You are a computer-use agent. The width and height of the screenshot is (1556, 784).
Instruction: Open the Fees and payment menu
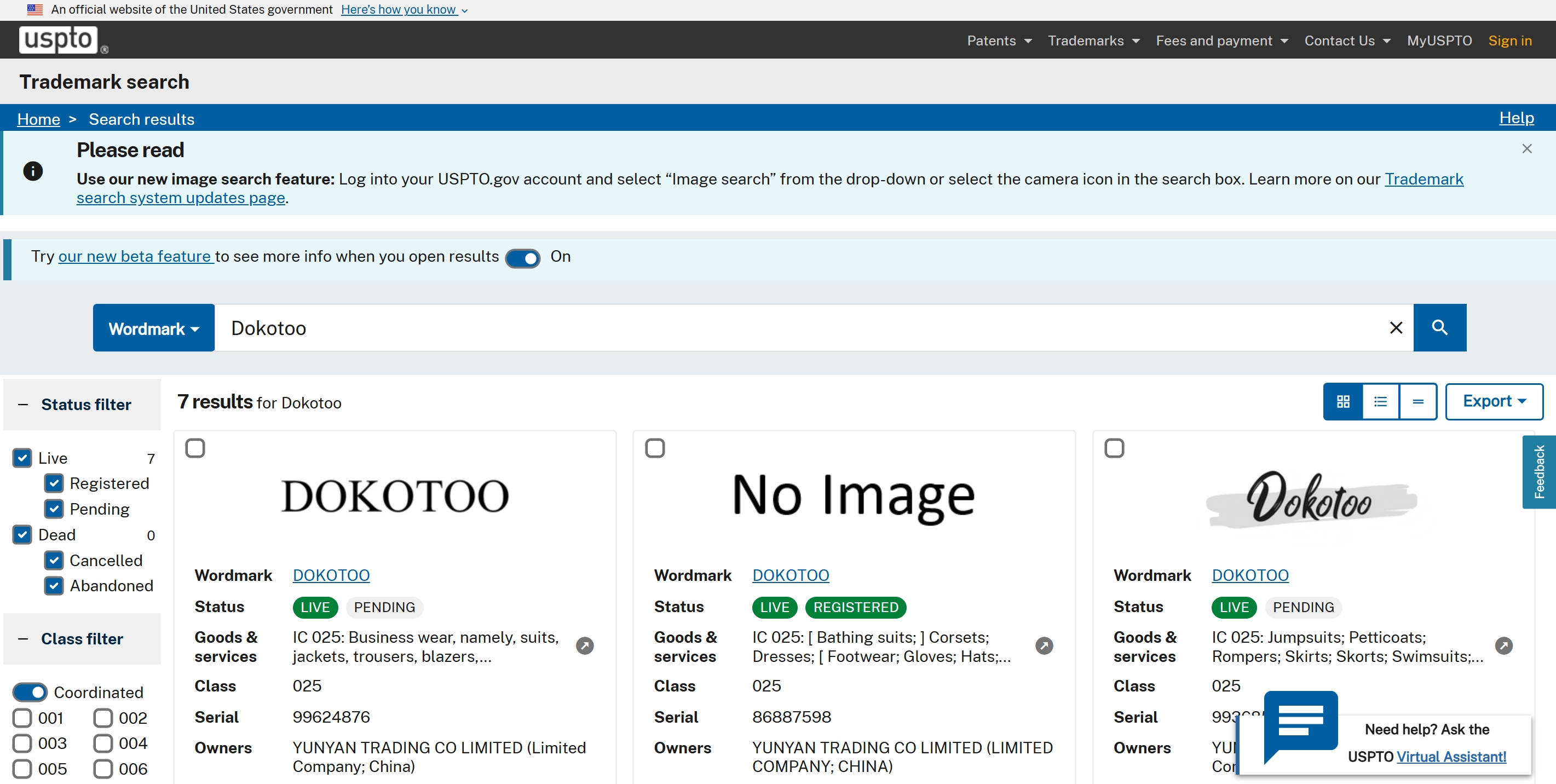click(1221, 41)
